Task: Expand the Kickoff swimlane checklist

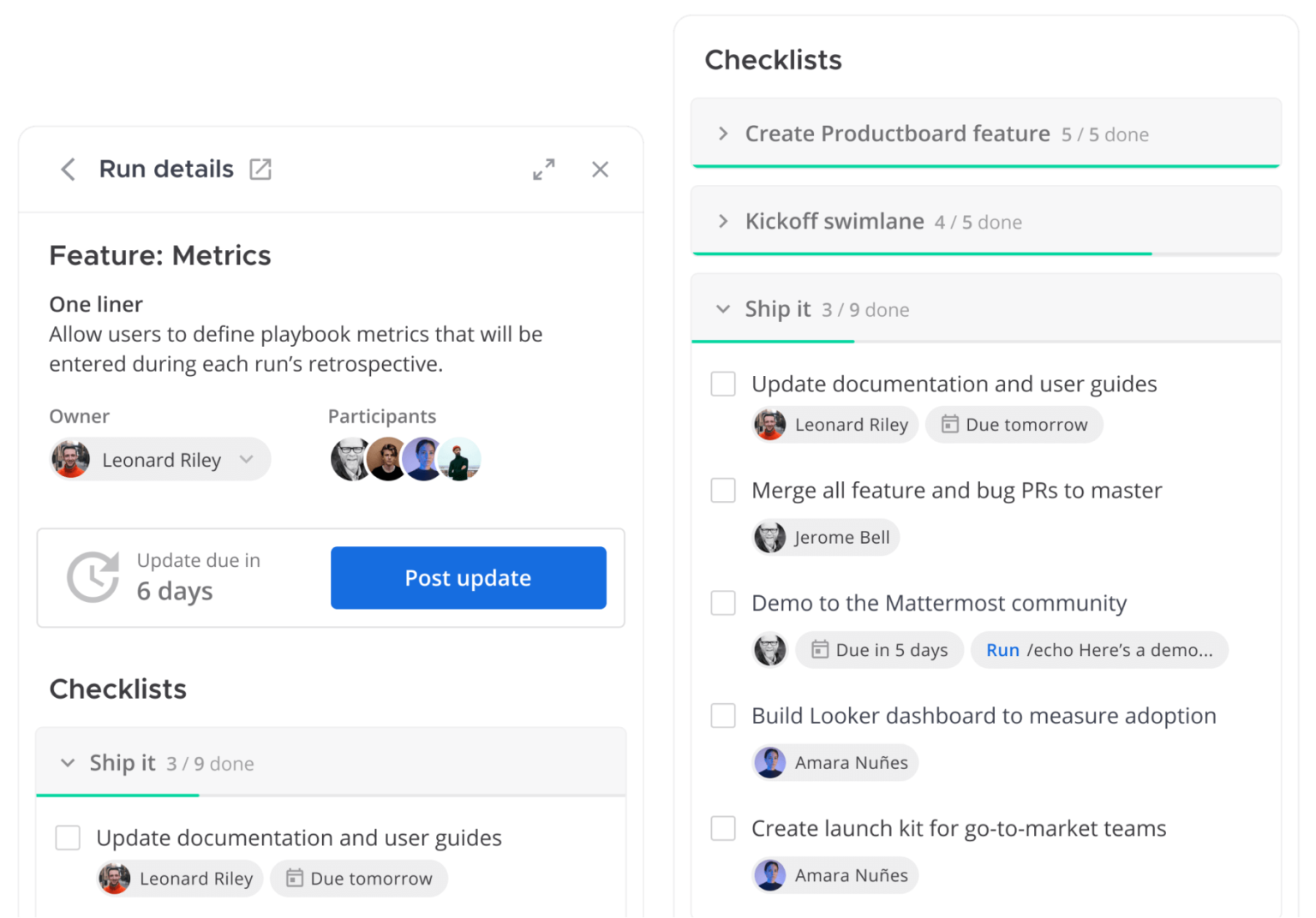Action: (x=722, y=221)
